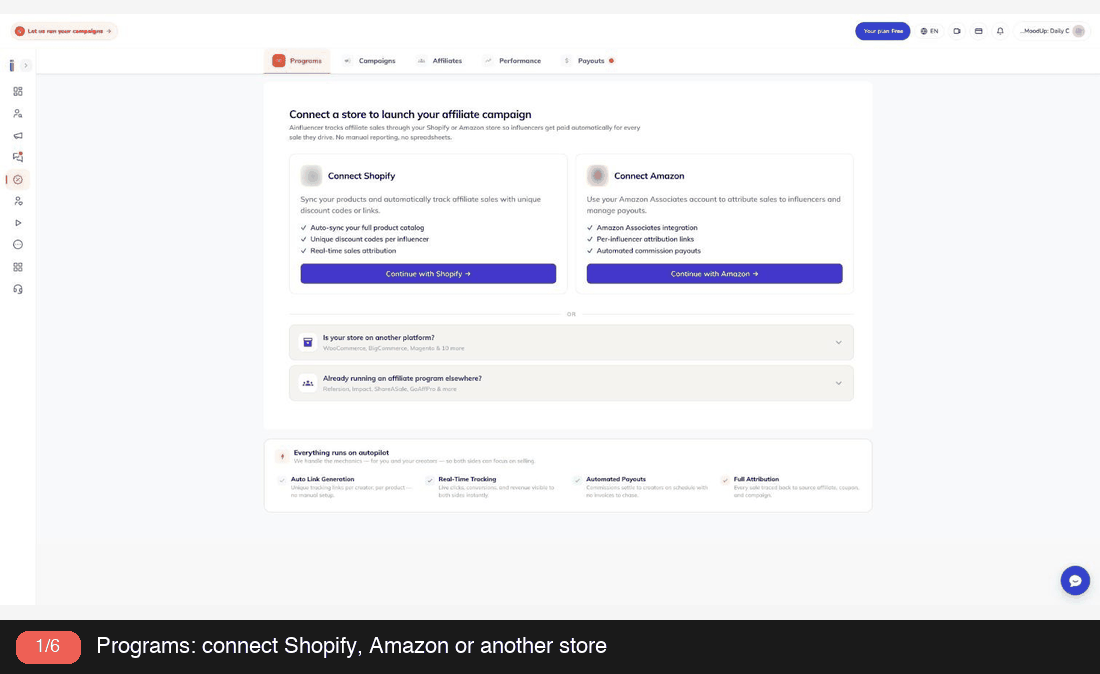The image size is (1100, 674).
Task: Click the 'Real-Time Tracking' label
Action: pos(467,479)
